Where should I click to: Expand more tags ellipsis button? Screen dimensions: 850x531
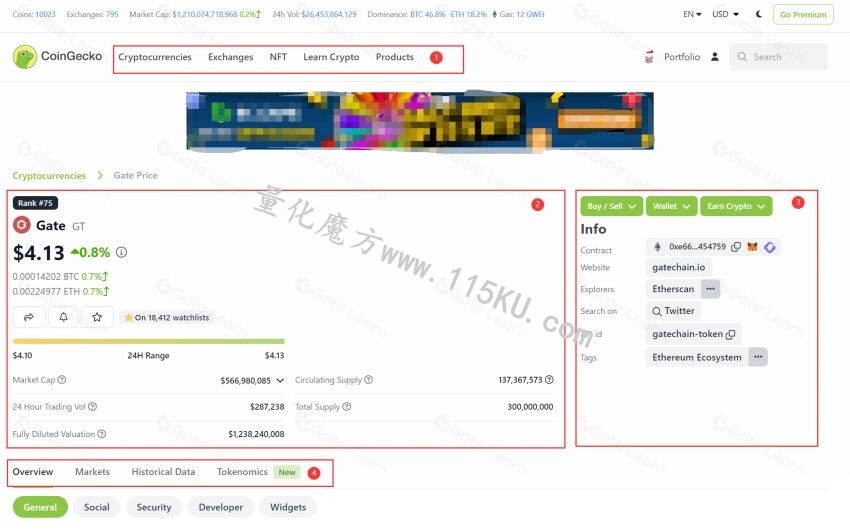tap(758, 357)
